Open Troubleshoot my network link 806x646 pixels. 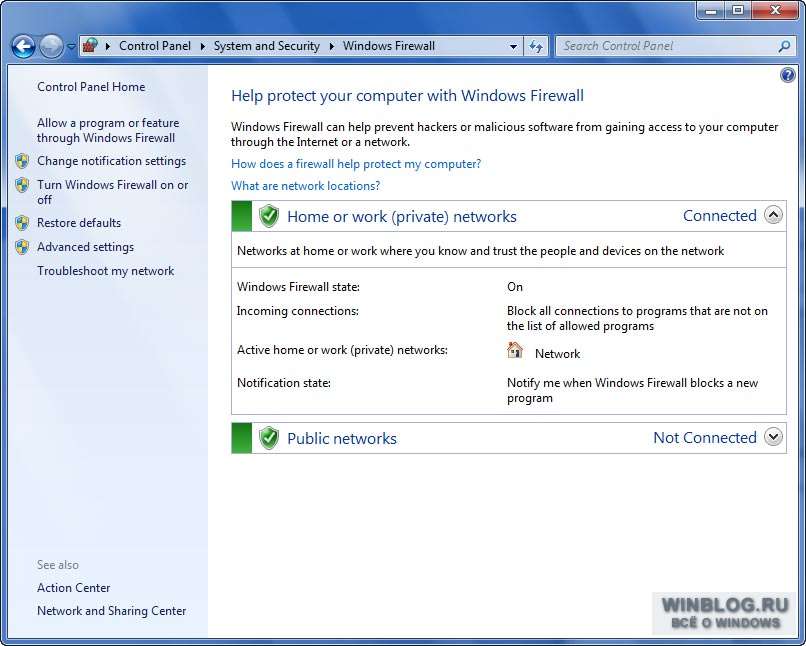click(x=105, y=271)
